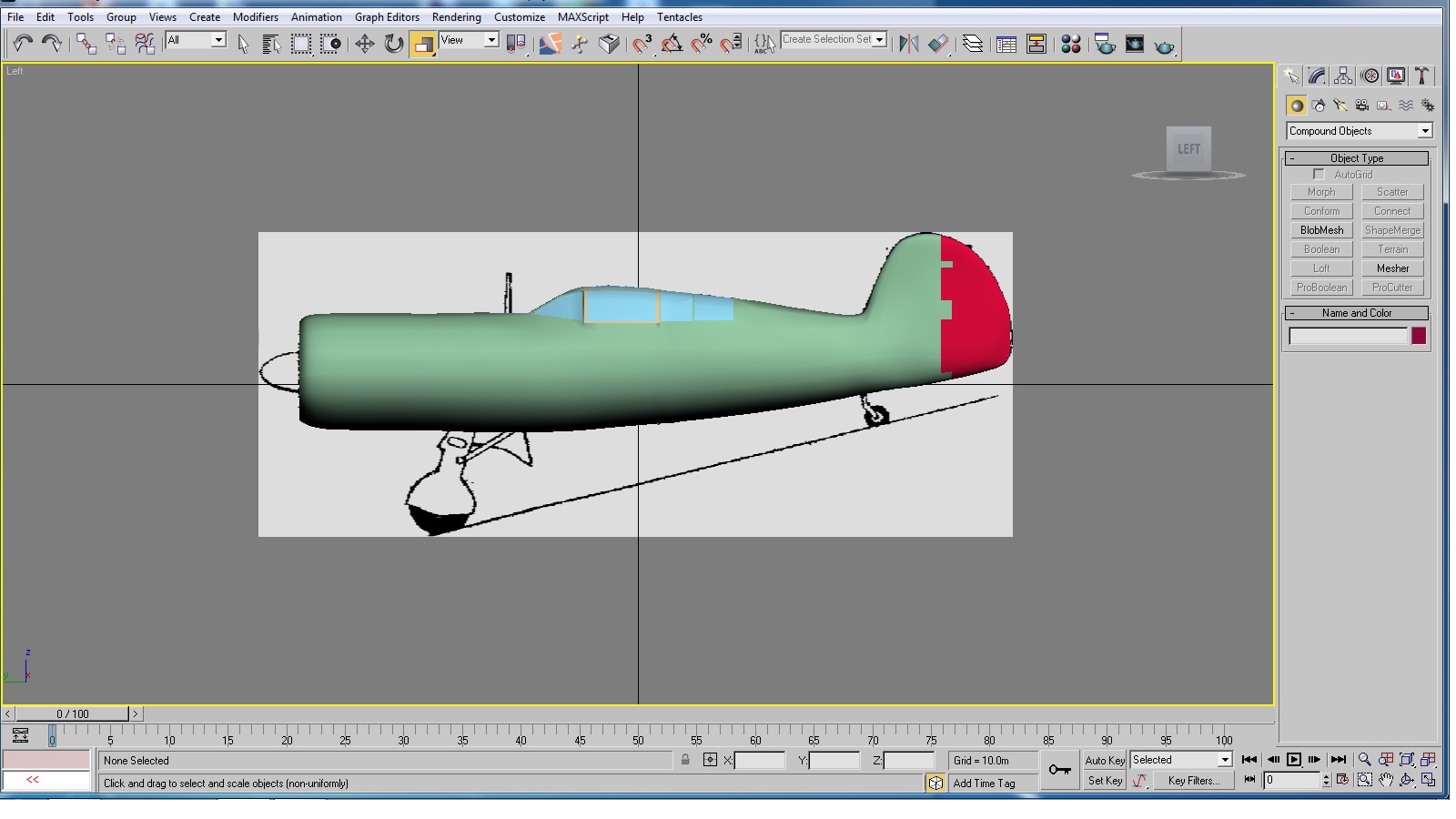
Task: Open the Rendering menu
Action: pos(456,16)
